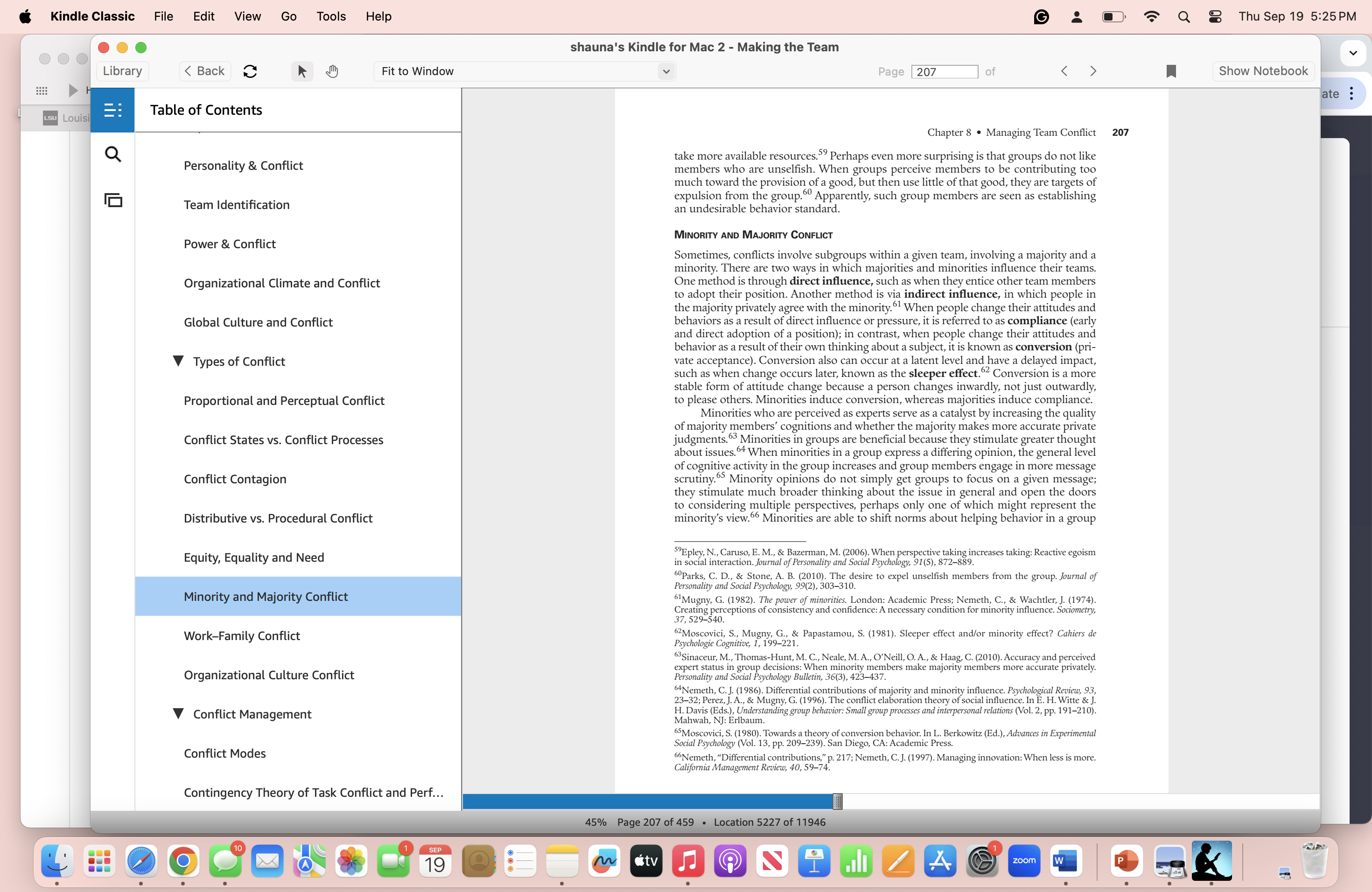1372x892 pixels.
Task: Open the search panel magnifier icon
Action: (x=113, y=154)
